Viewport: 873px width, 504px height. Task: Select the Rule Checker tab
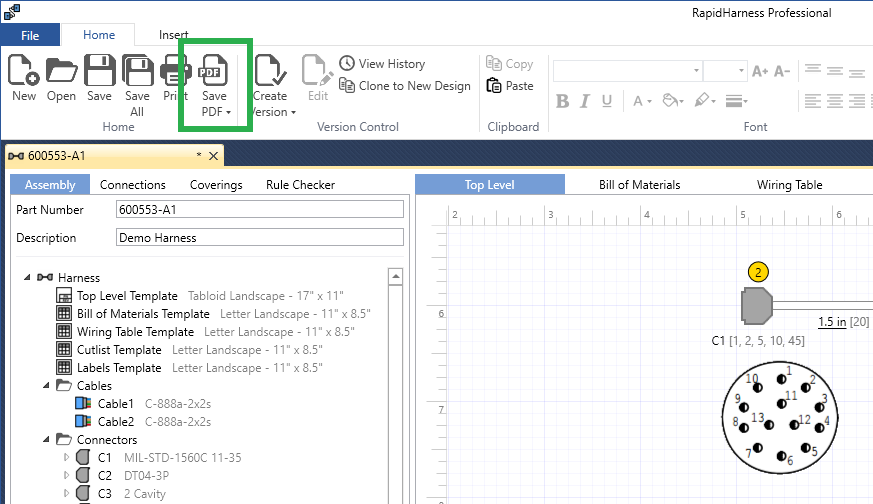pyautogui.click(x=300, y=185)
